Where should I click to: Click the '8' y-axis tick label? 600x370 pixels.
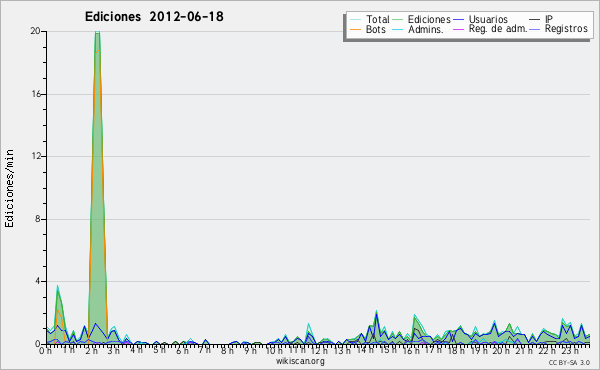click(x=38, y=219)
